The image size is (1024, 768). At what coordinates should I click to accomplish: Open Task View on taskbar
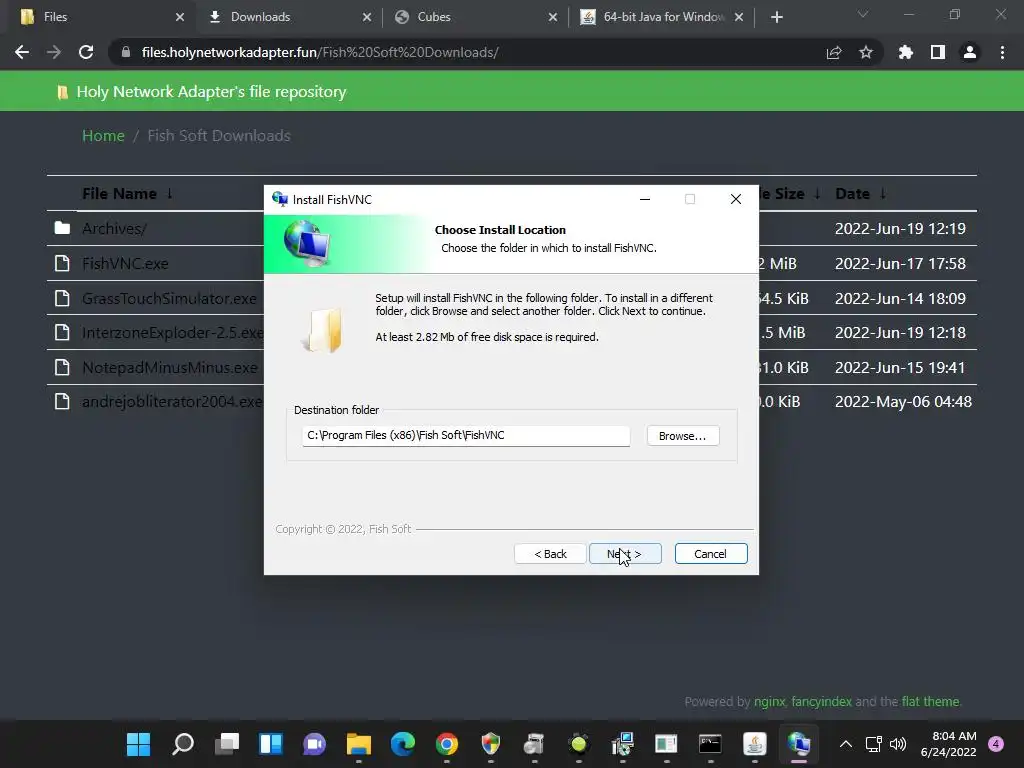coord(227,744)
